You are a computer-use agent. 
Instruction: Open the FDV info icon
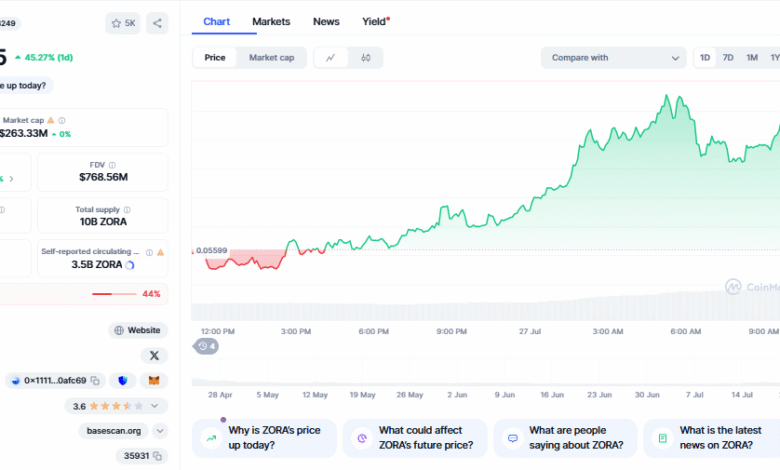point(112,165)
